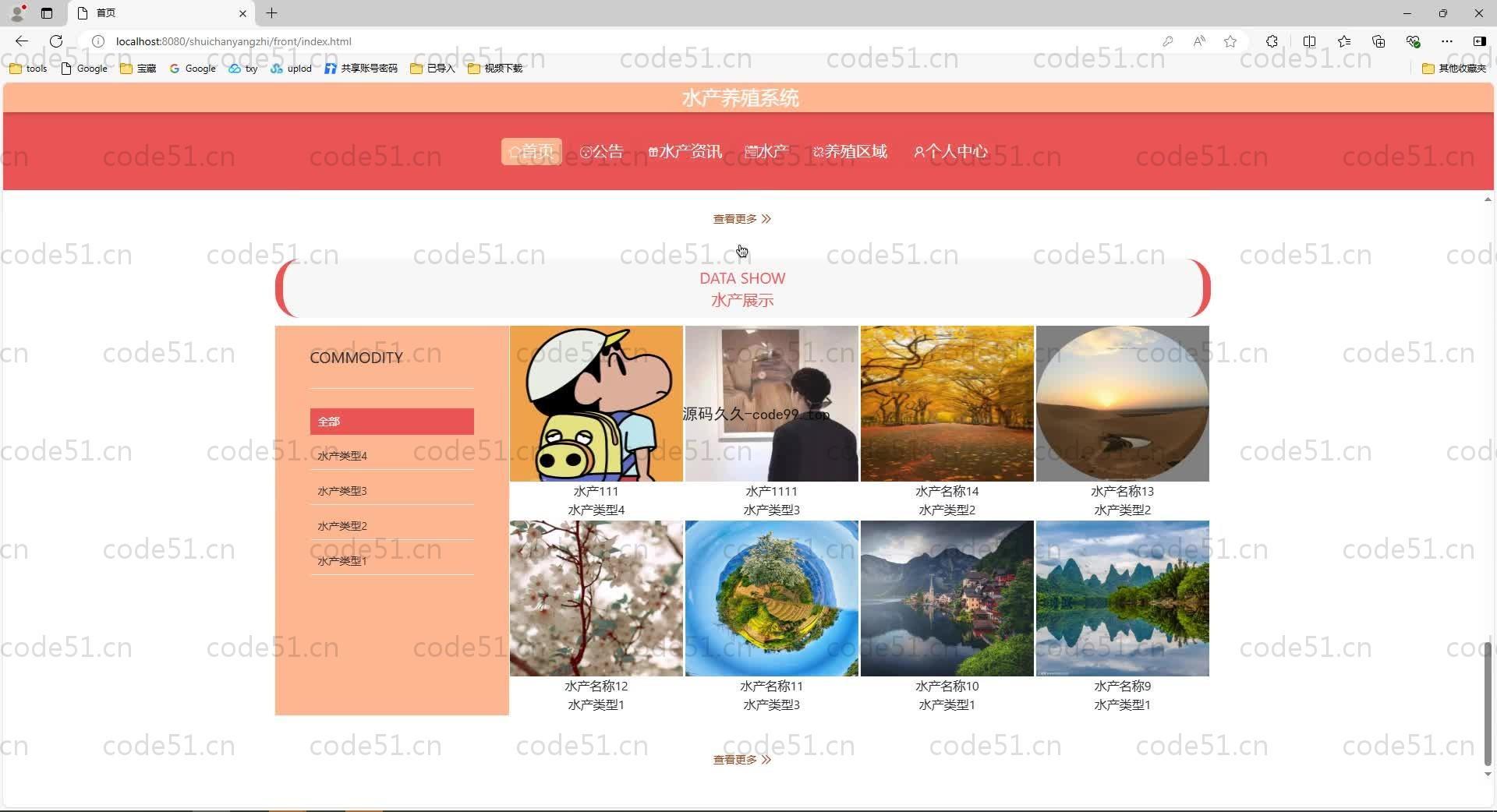The height and width of the screenshot is (812, 1497).
Task: Open browser extensions icon
Action: tap(1272, 41)
